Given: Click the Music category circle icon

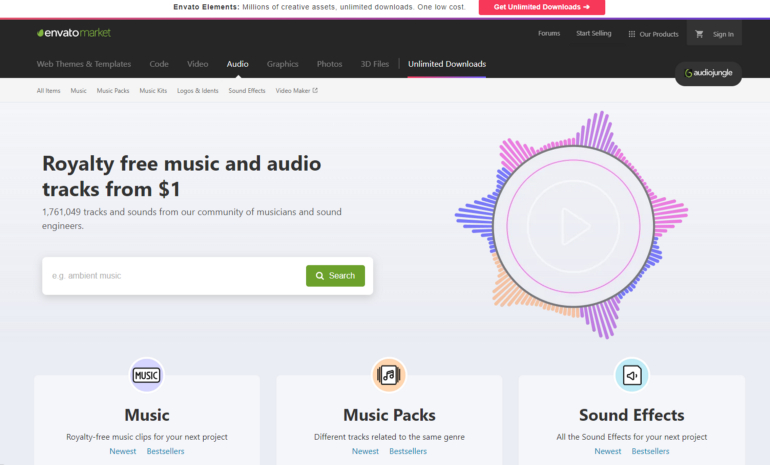Looking at the screenshot, I should (x=146, y=376).
